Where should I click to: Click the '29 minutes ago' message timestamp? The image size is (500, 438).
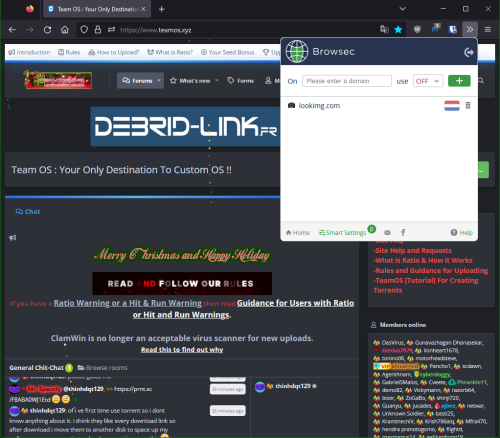click(228, 389)
